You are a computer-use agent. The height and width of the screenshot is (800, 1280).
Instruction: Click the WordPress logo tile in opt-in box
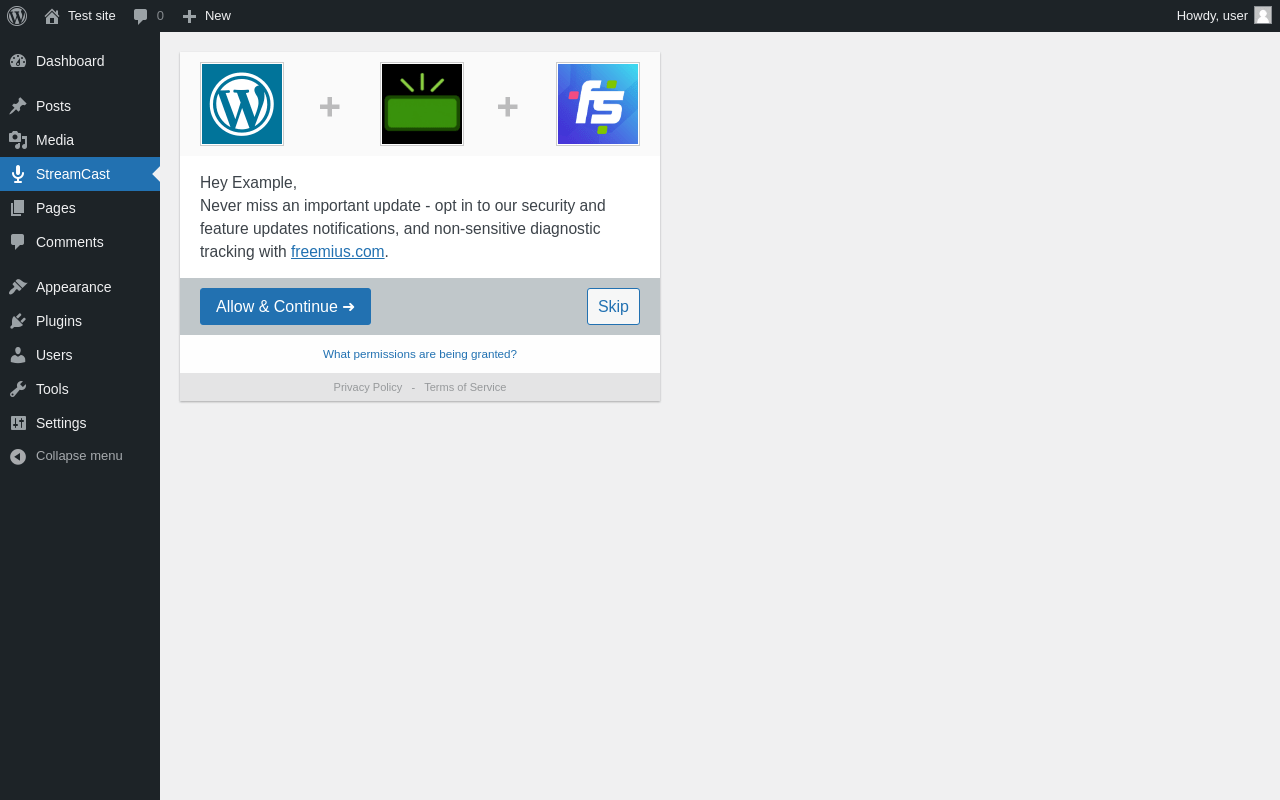(242, 104)
